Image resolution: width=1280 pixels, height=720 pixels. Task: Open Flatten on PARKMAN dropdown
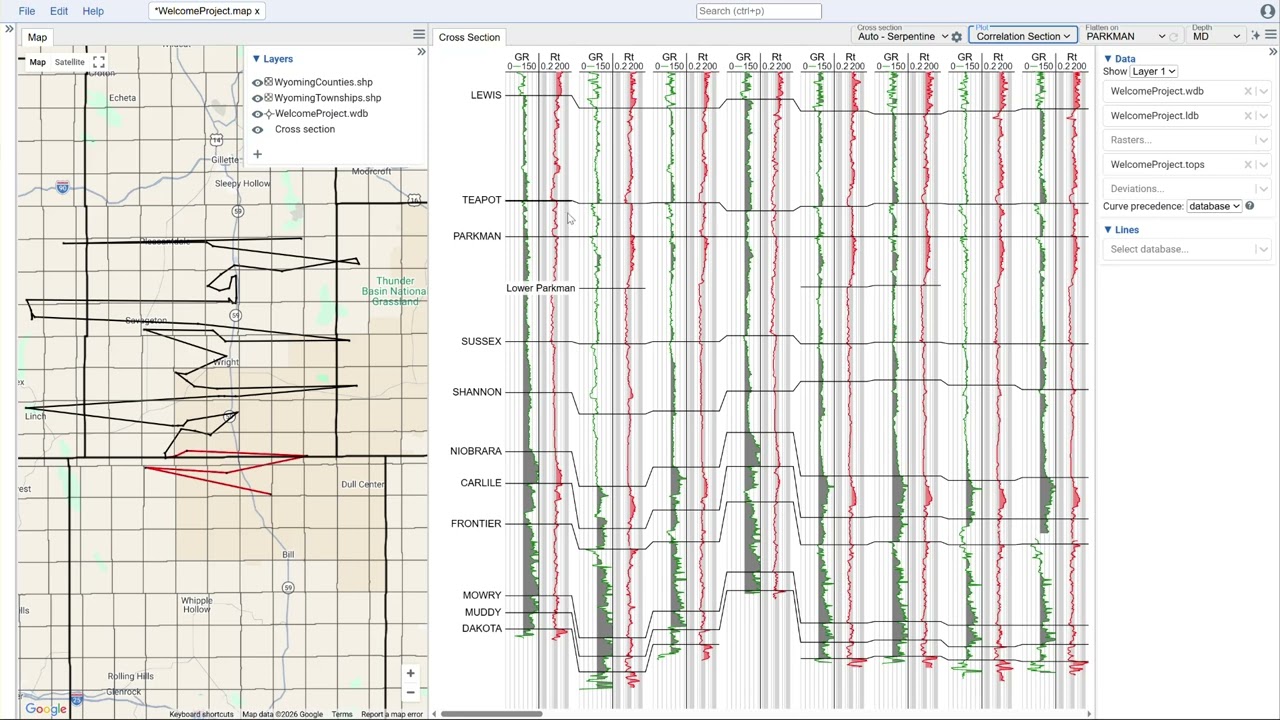click(x=1125, y=37)
